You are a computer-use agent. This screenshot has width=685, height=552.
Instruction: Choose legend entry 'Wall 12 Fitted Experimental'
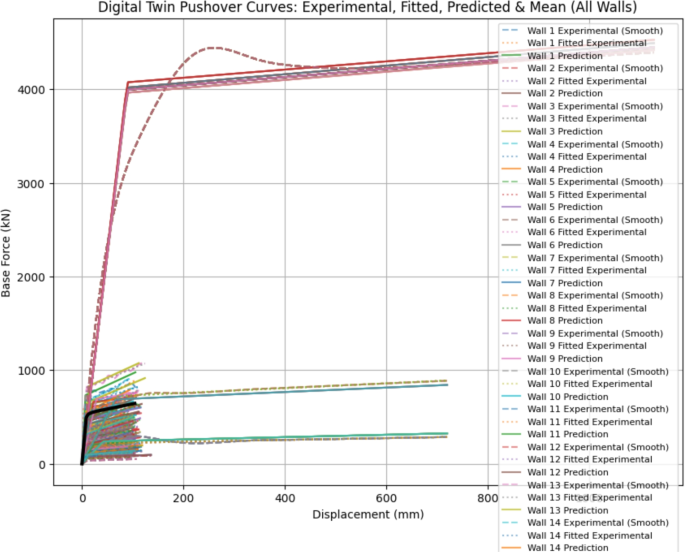click(x=577, y=459)
